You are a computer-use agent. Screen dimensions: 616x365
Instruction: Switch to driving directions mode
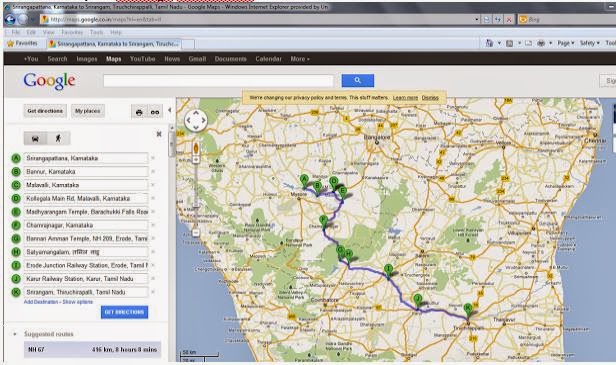coord(35,138)
